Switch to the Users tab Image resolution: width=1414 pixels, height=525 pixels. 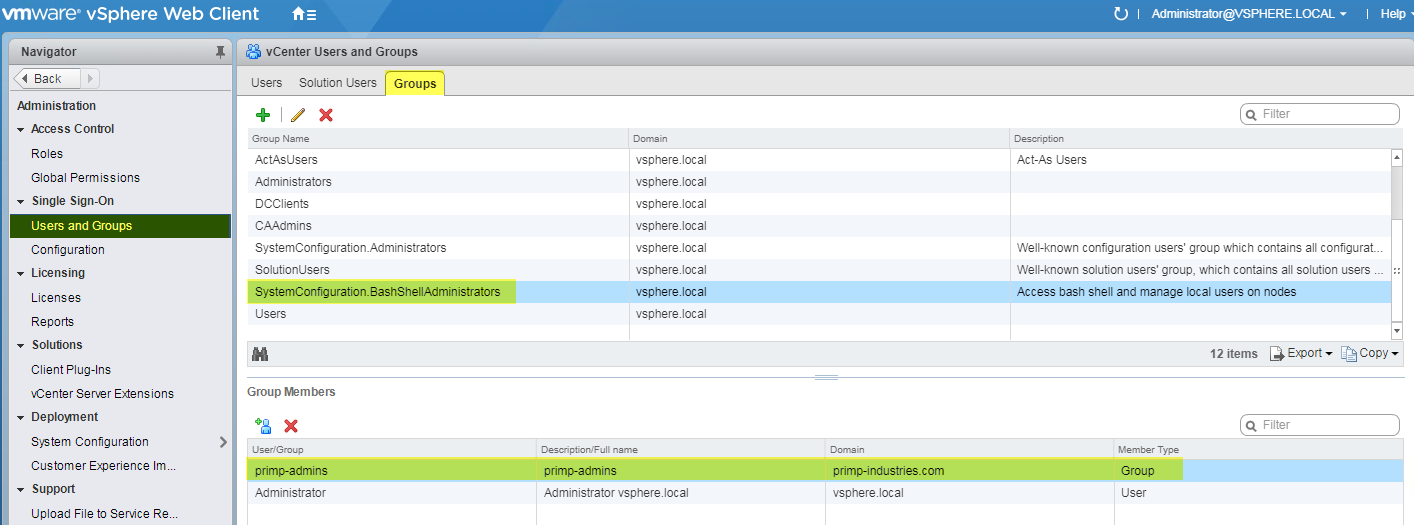(266, 83)
